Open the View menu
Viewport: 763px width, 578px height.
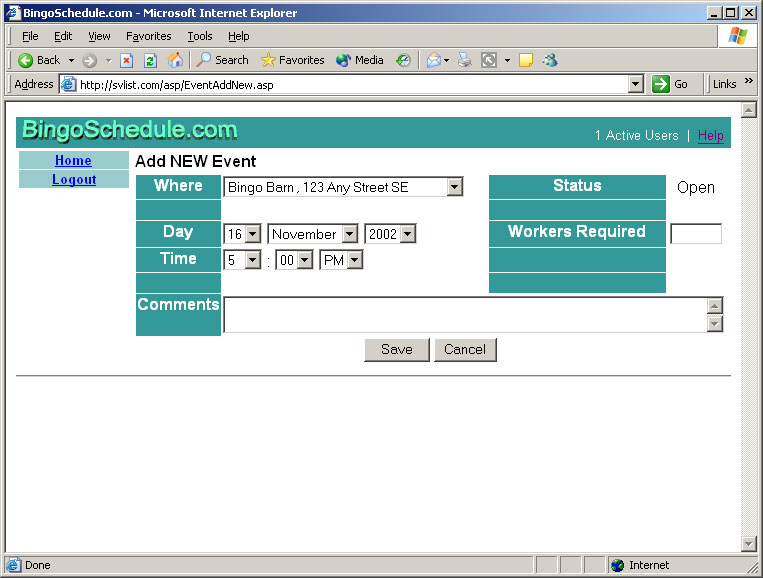tap(99, 36)
